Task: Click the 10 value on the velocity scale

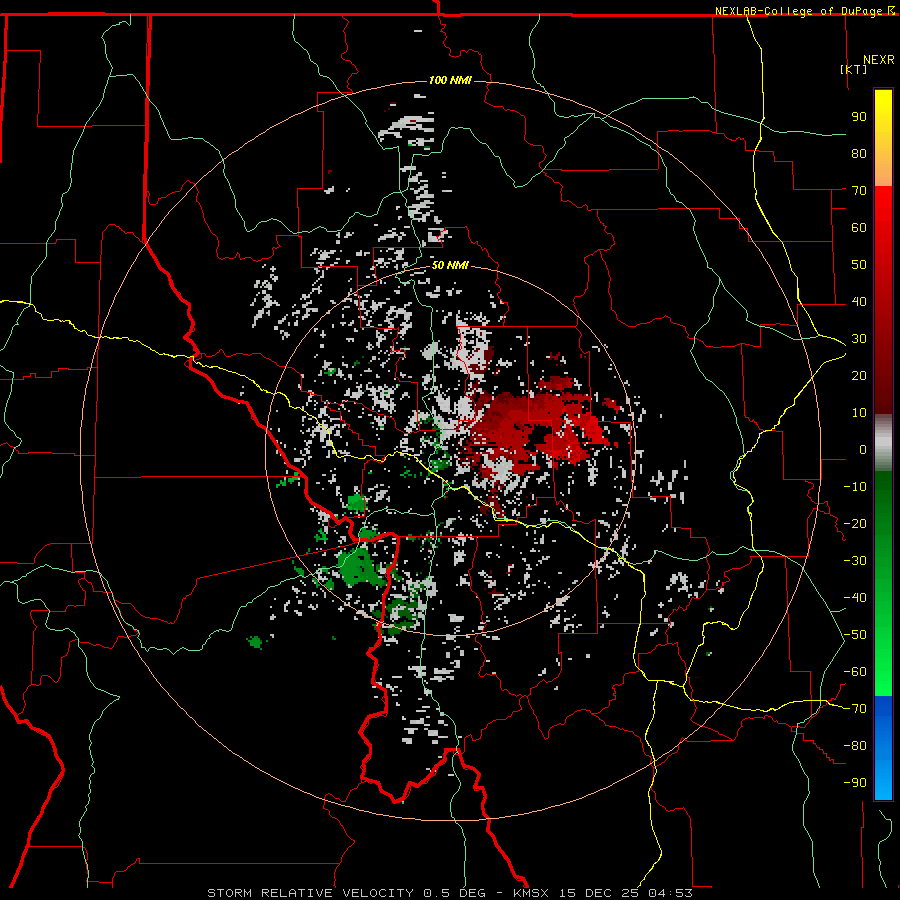Action: (859, 413)
